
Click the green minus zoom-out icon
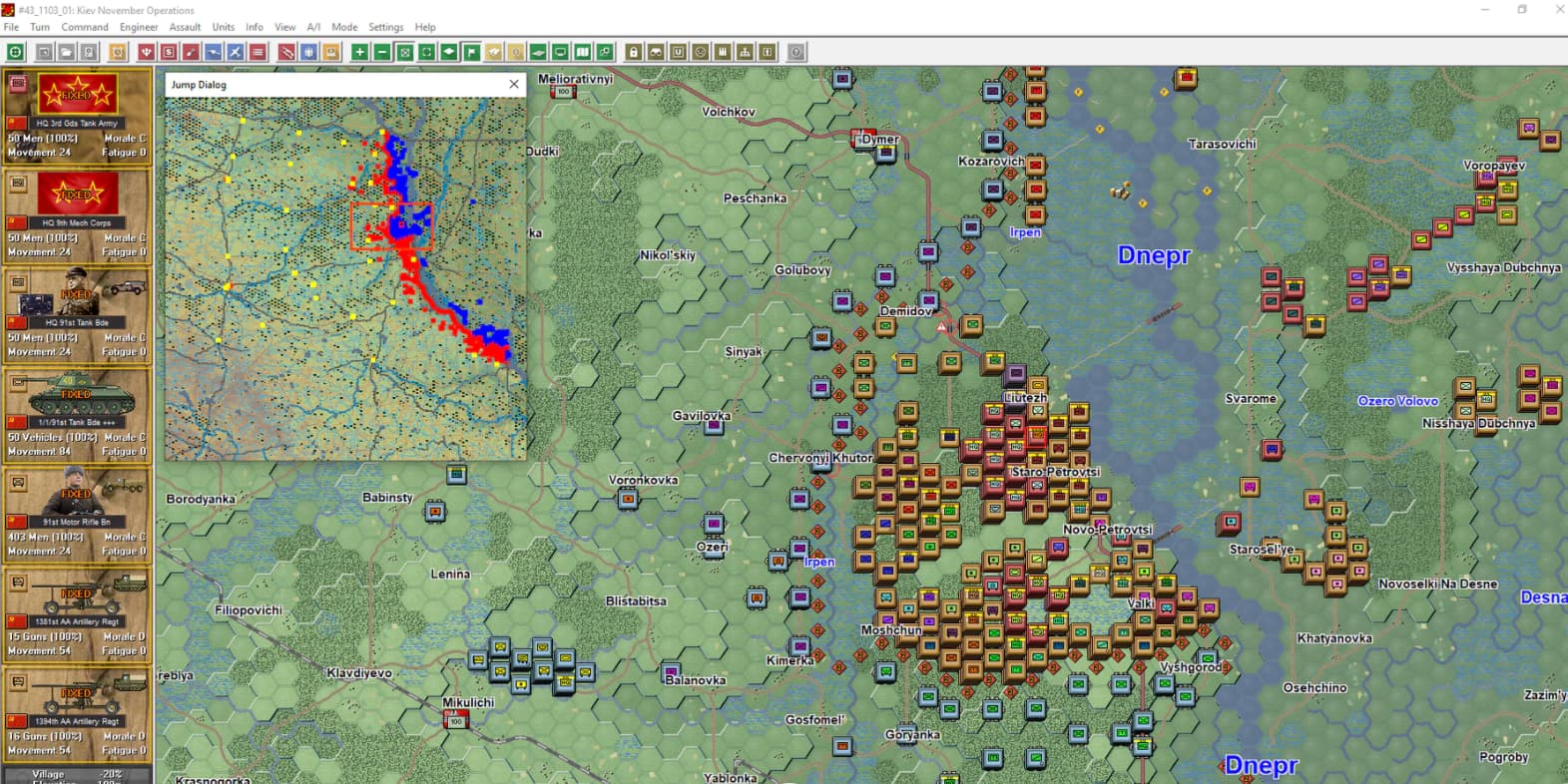382,52
